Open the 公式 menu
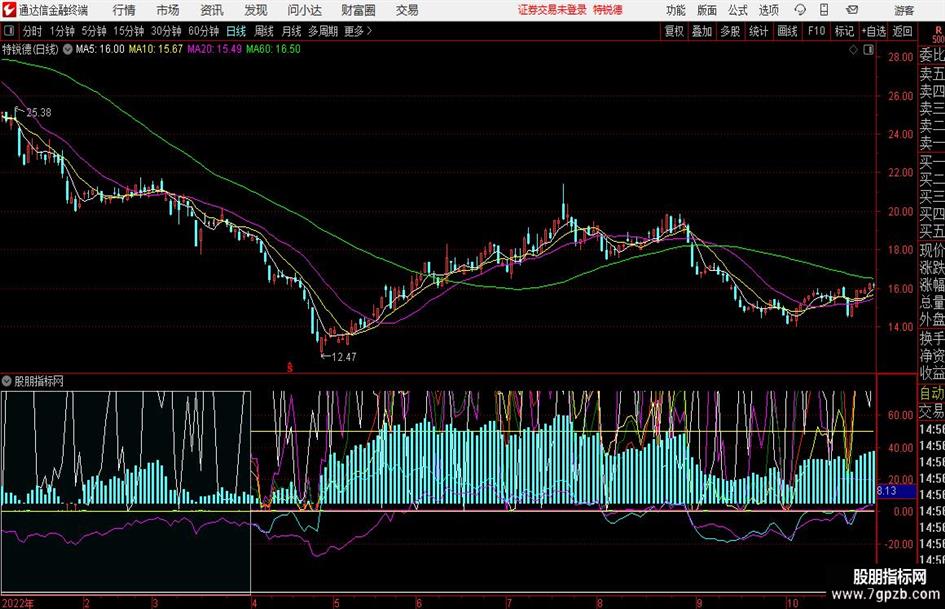This screenshot has width=945, height=609. point(738,10)
